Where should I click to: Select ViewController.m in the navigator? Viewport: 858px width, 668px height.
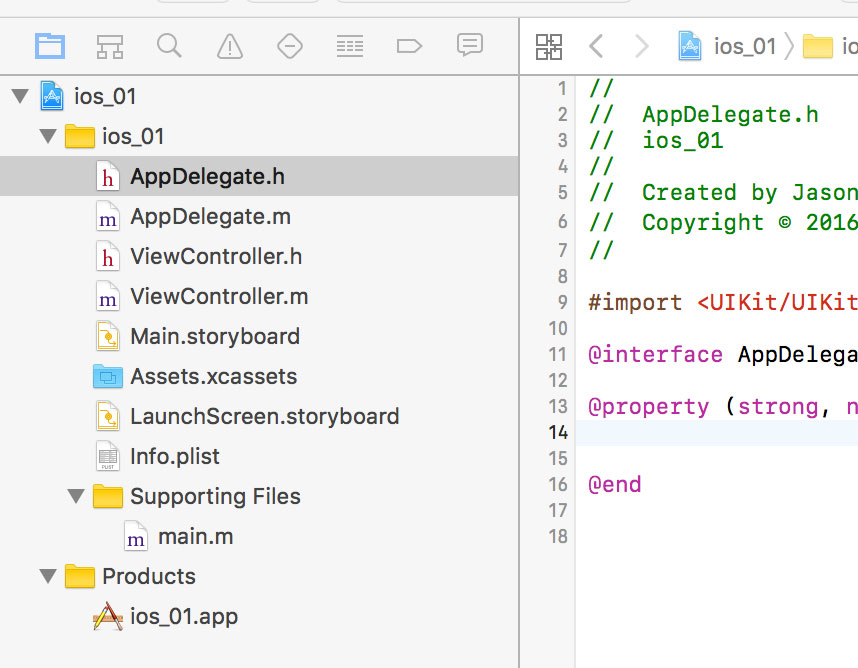219,297
